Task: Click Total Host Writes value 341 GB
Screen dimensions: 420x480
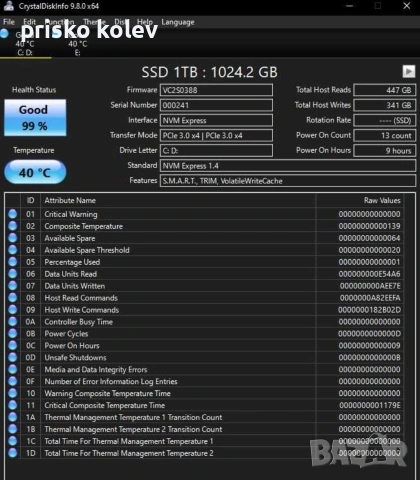Action: pos(385,105)
